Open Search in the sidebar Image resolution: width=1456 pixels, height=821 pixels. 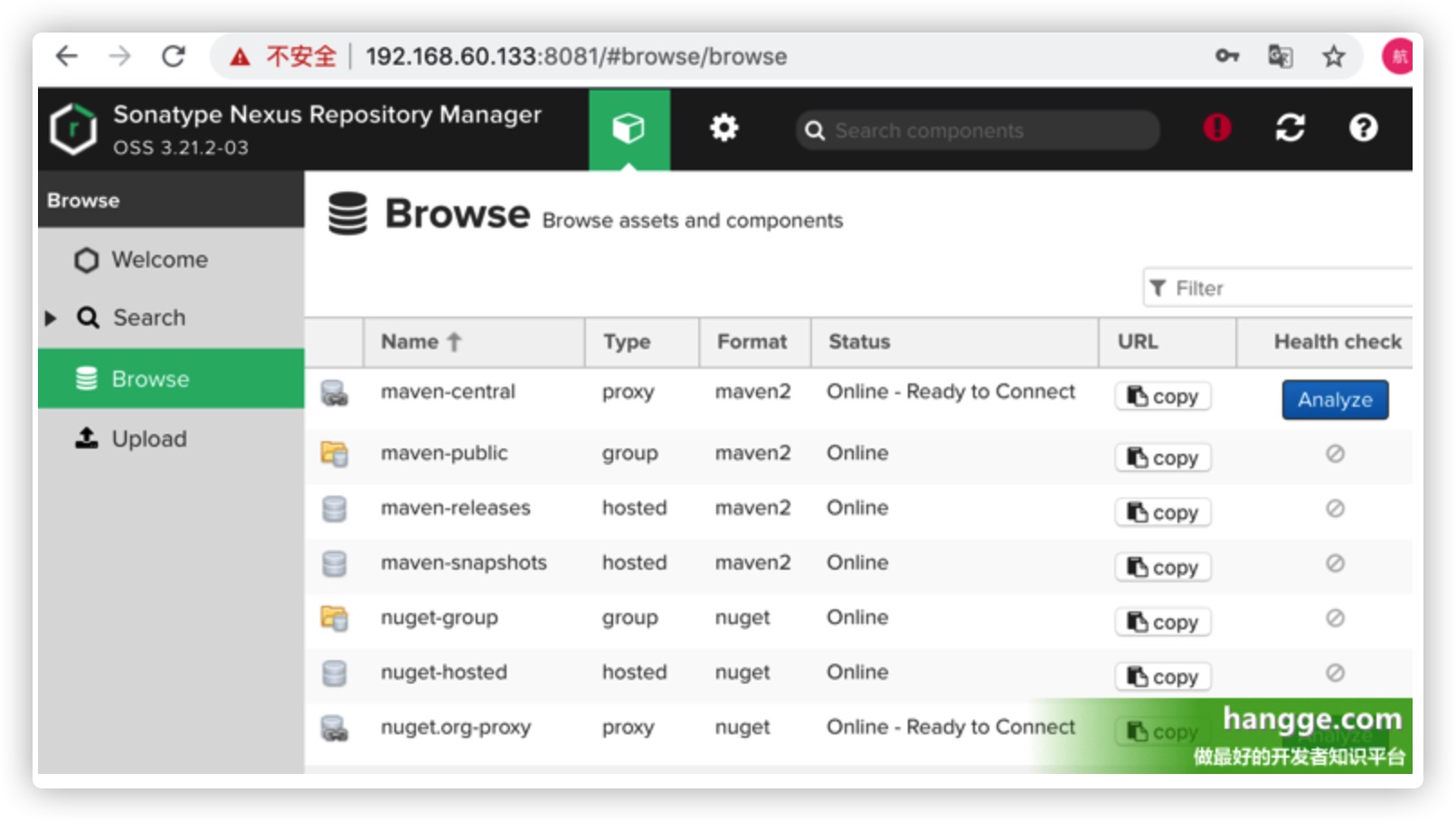tap(171, 317)
